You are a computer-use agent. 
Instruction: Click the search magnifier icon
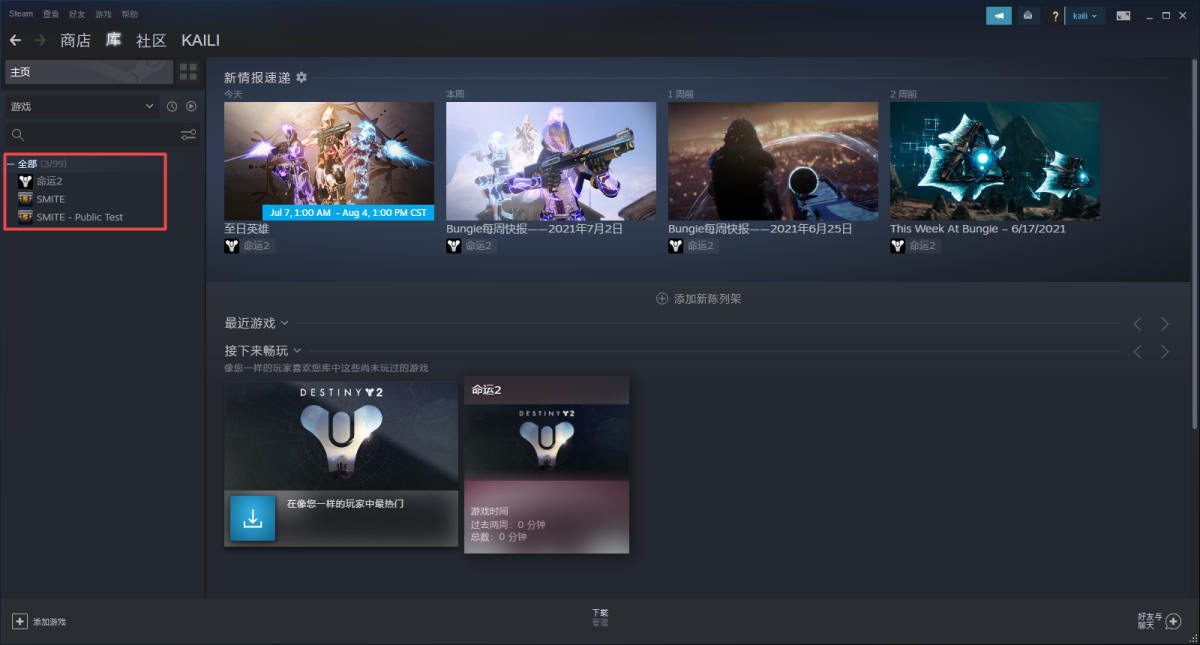click(x=18, y=135)
